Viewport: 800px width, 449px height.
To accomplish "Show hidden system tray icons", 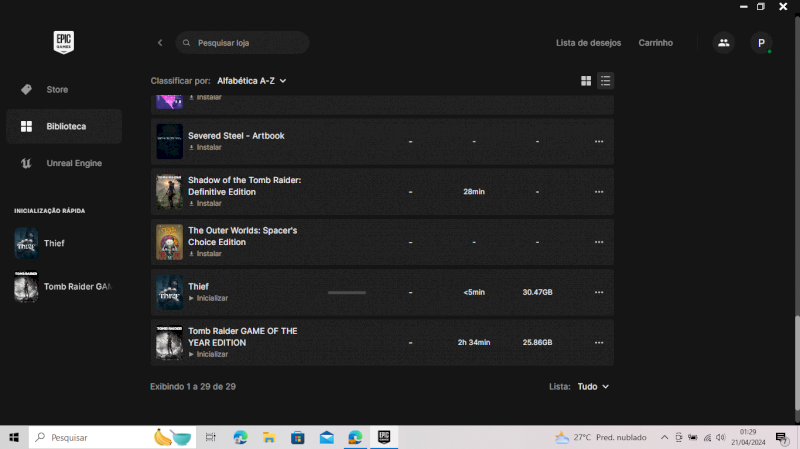I will 664,437.
